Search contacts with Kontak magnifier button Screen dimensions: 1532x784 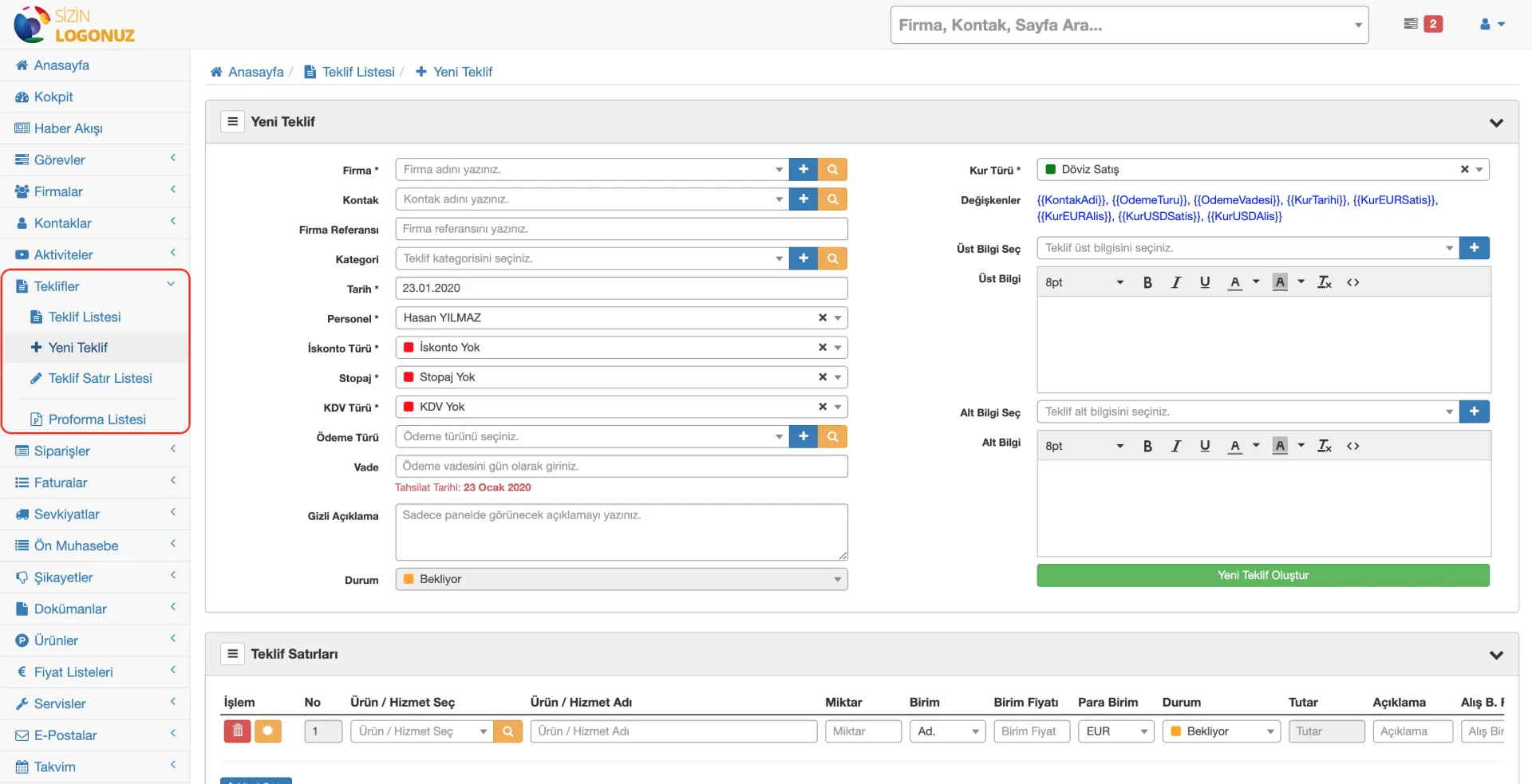832,199
